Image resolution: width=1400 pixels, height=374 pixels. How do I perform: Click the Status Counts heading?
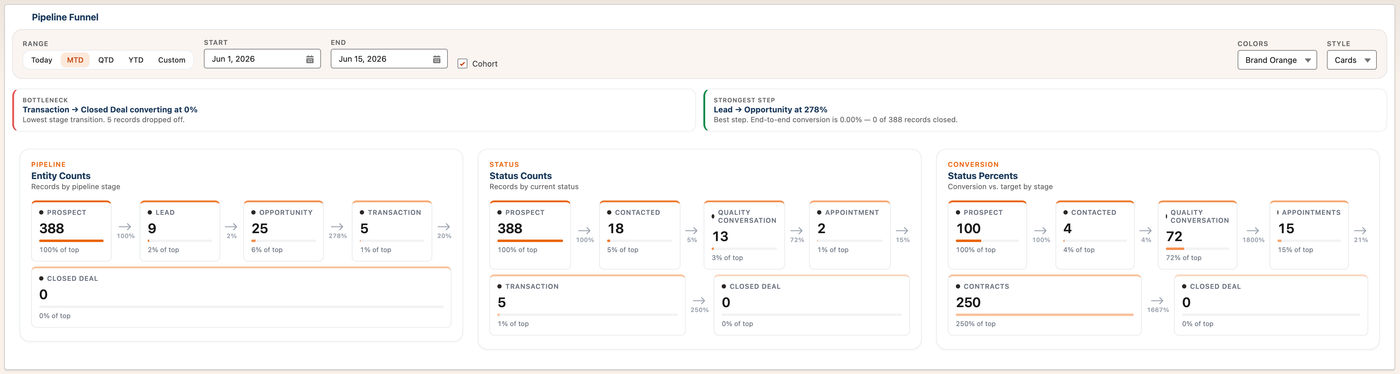click(520, 176)
